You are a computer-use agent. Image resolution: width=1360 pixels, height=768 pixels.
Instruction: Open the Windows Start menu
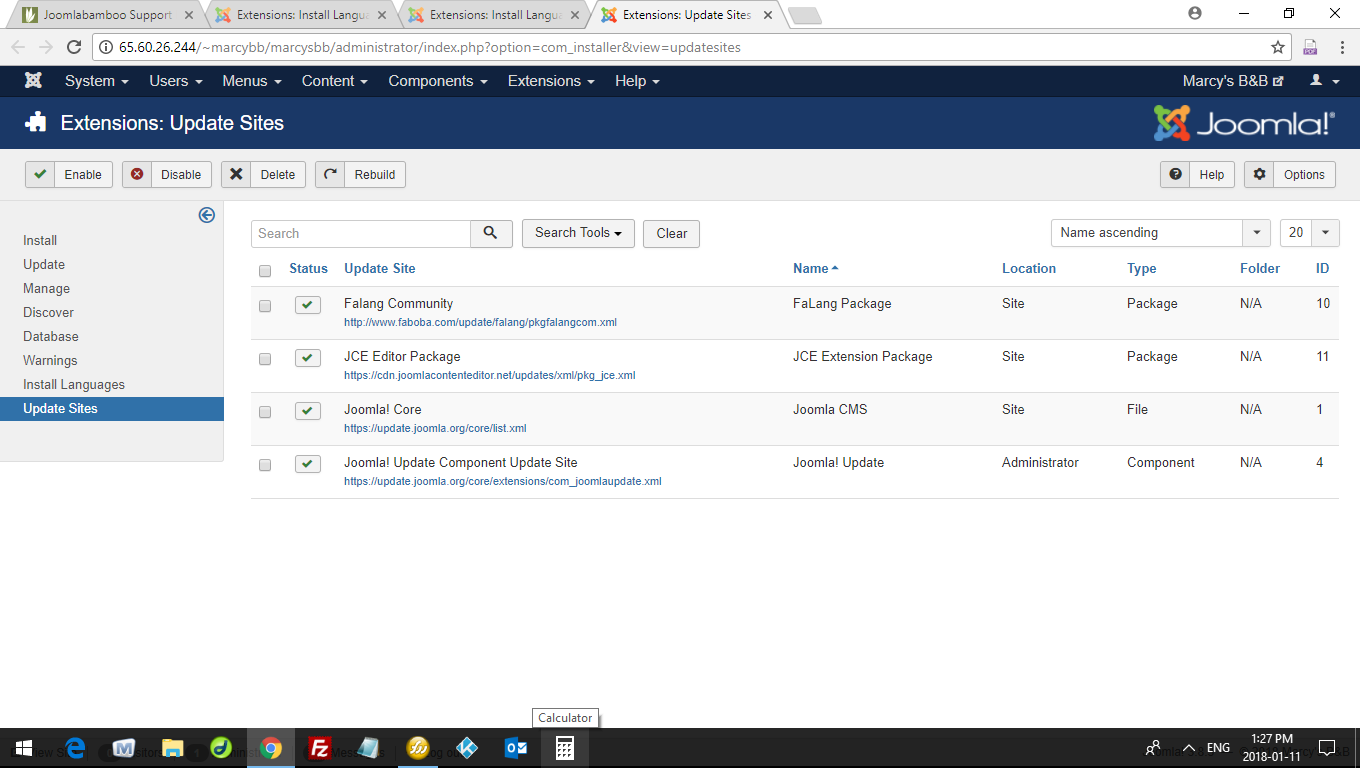[x=23, y=748]
